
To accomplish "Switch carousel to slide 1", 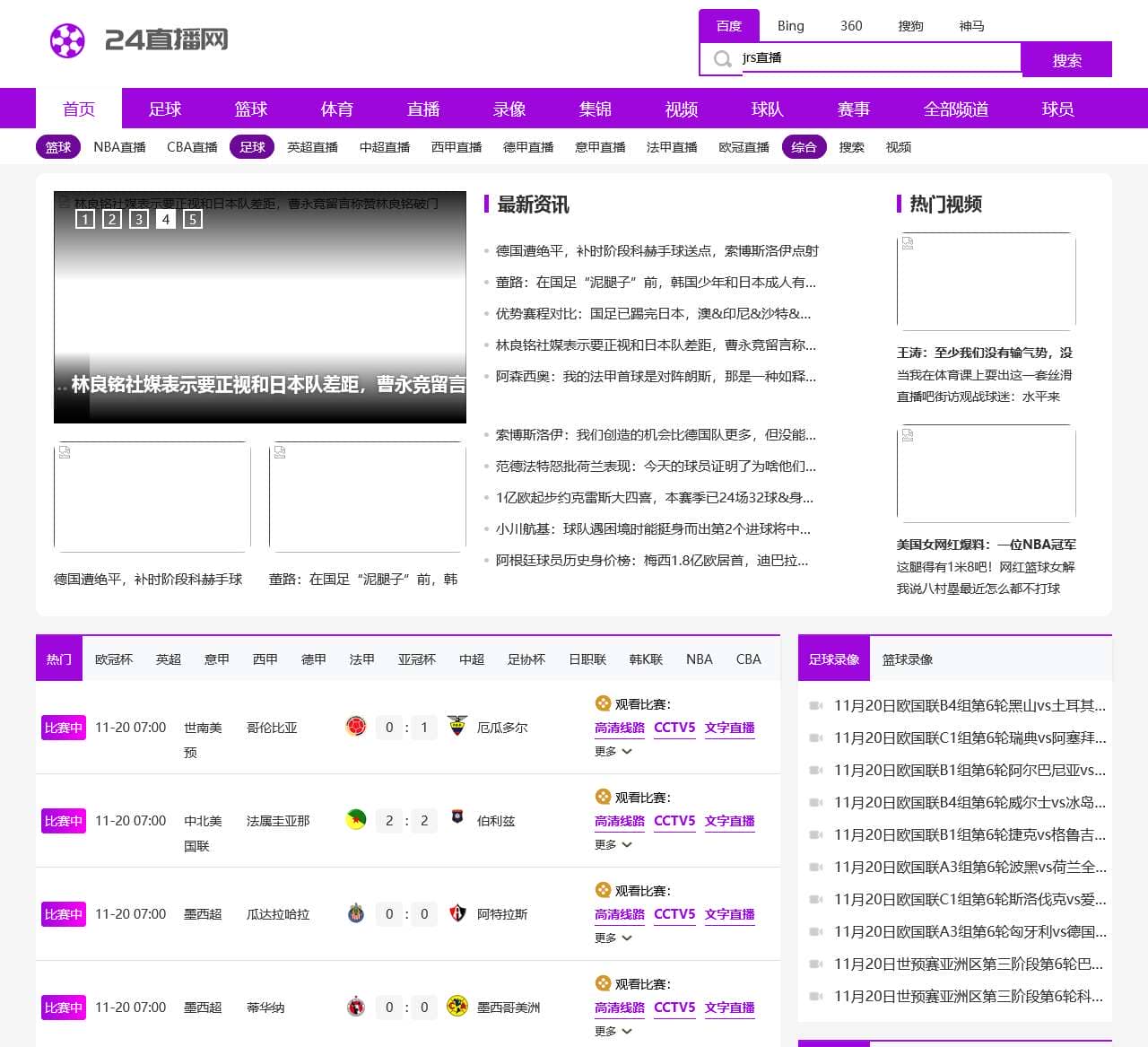I will coord(85,219).
